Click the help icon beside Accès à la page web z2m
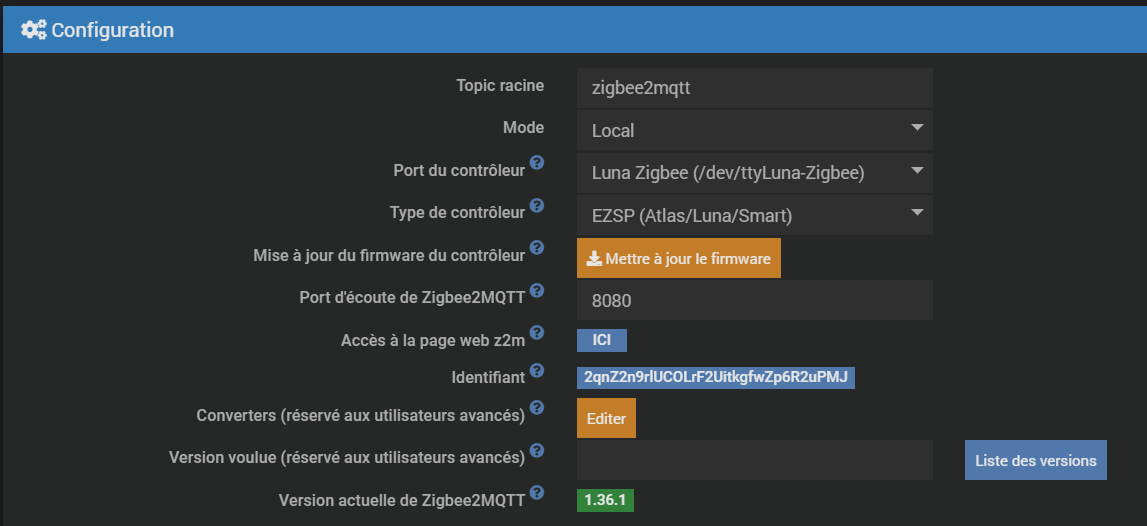Image resolution: width=1147 pixels, height=526 pixels. click(536, 332)
